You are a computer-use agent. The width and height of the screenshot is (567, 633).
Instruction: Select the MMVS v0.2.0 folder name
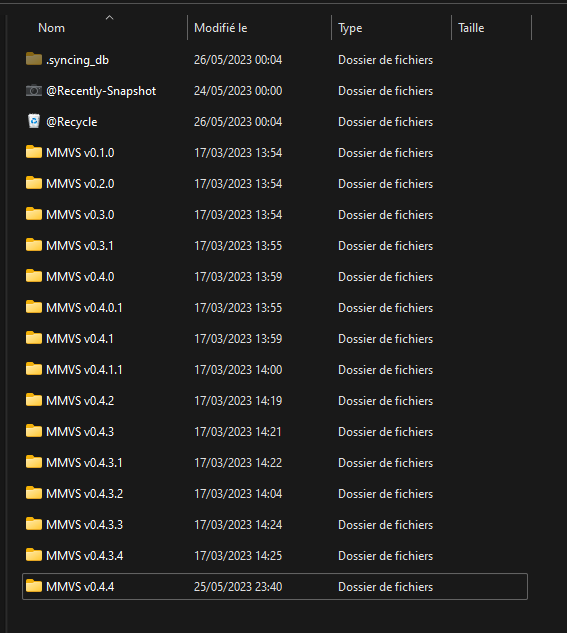pyautogui.click(x=80, y=184)
